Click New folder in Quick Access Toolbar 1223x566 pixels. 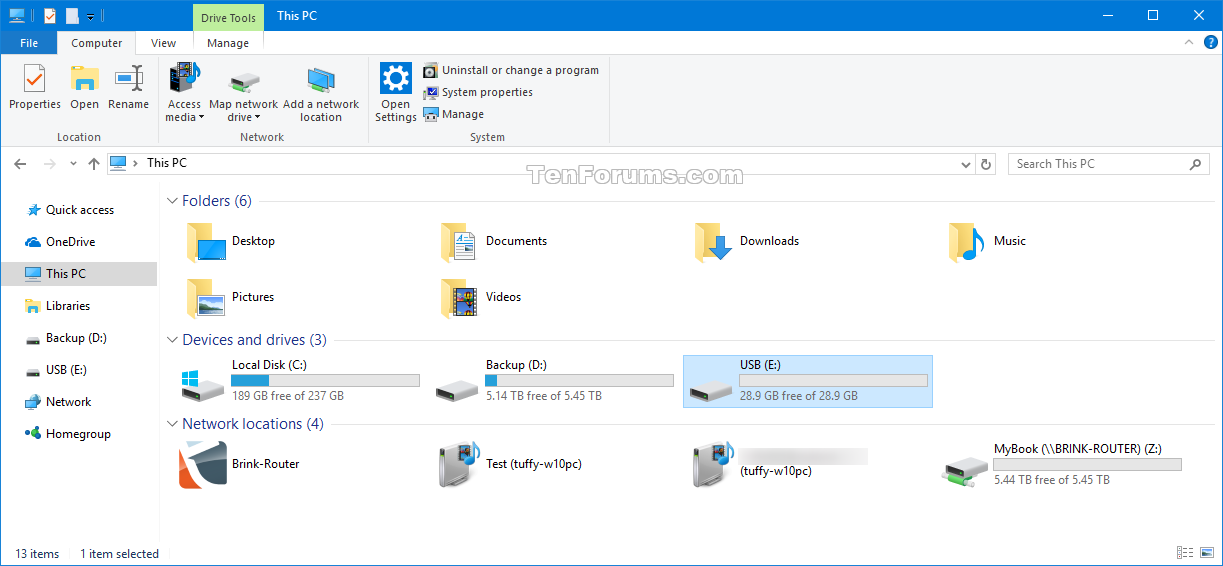click(x=72, y=16)
